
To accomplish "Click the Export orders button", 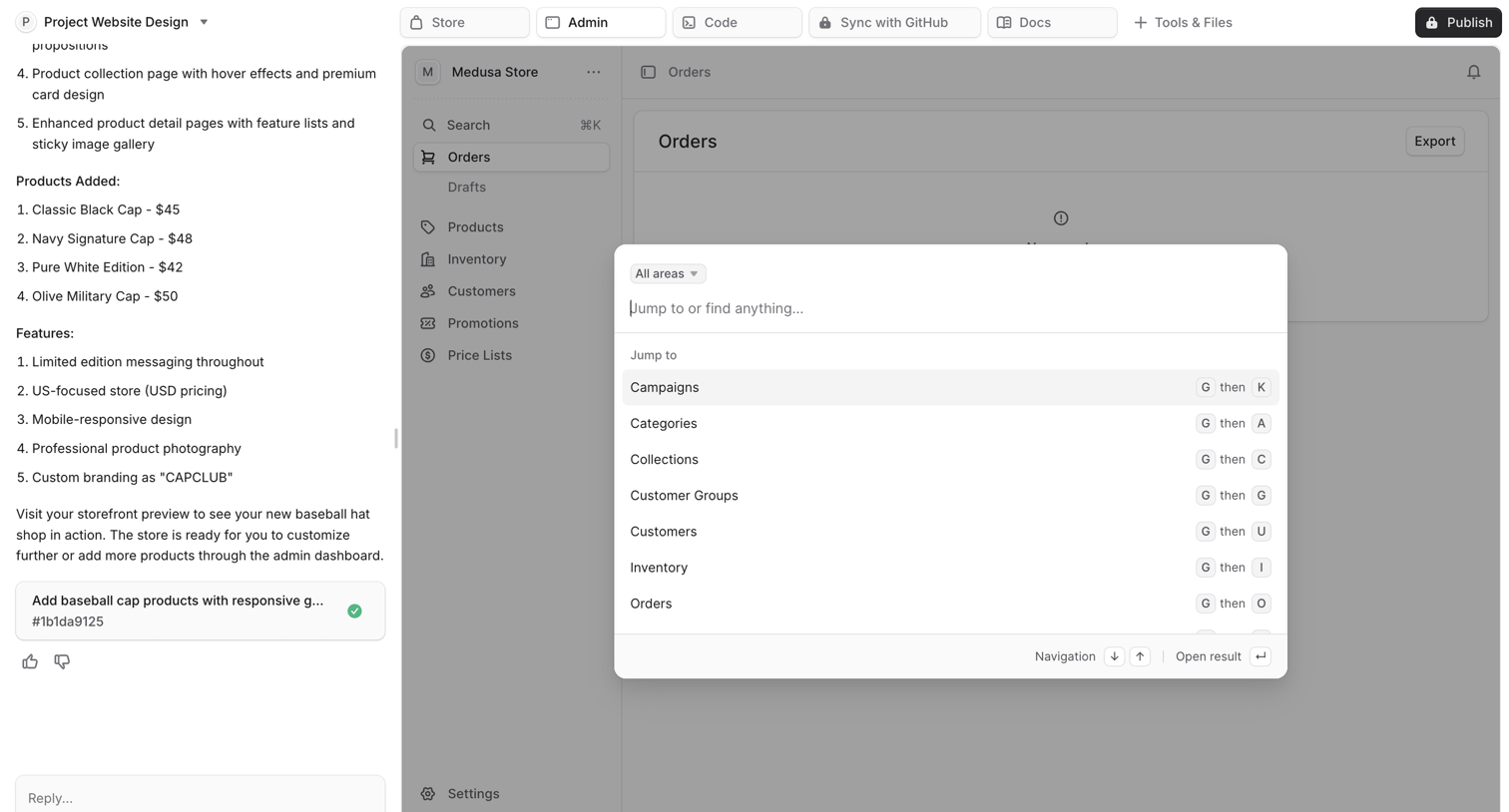I will (x=1434, y=142).
